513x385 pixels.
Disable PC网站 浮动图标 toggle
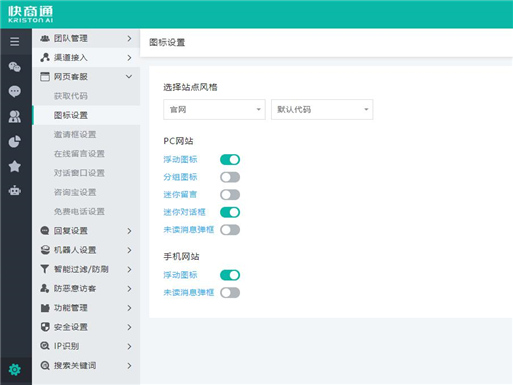(230, 160)
